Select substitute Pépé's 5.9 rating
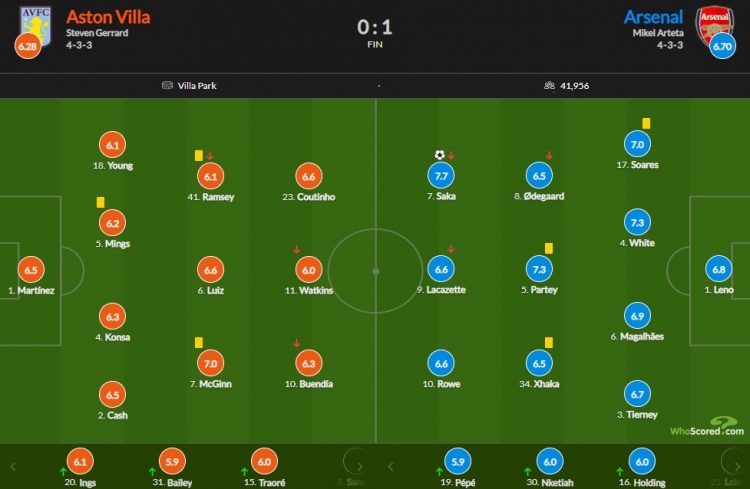750x489 pixels. tap(458, 461)
